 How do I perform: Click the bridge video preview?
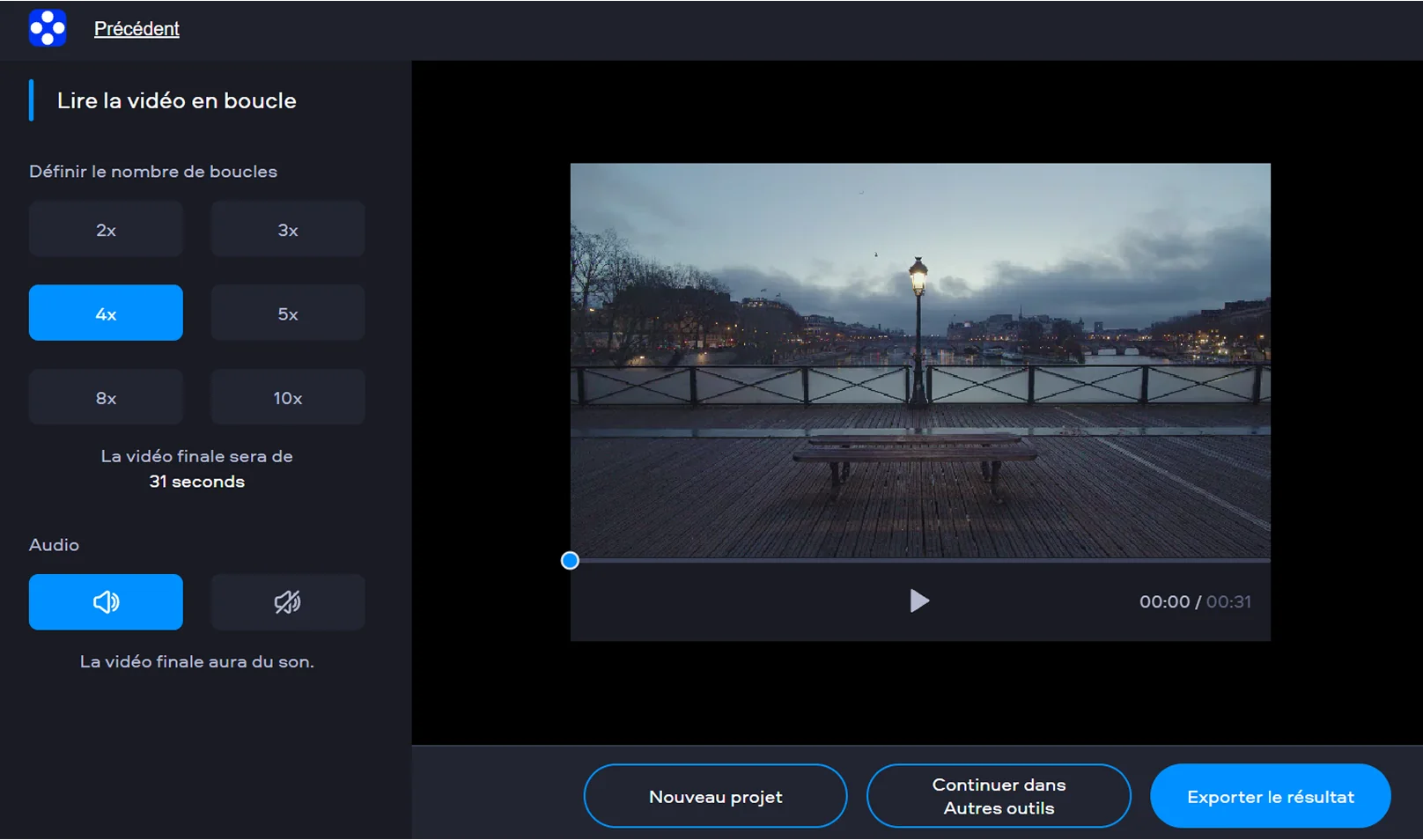point(920,361)
